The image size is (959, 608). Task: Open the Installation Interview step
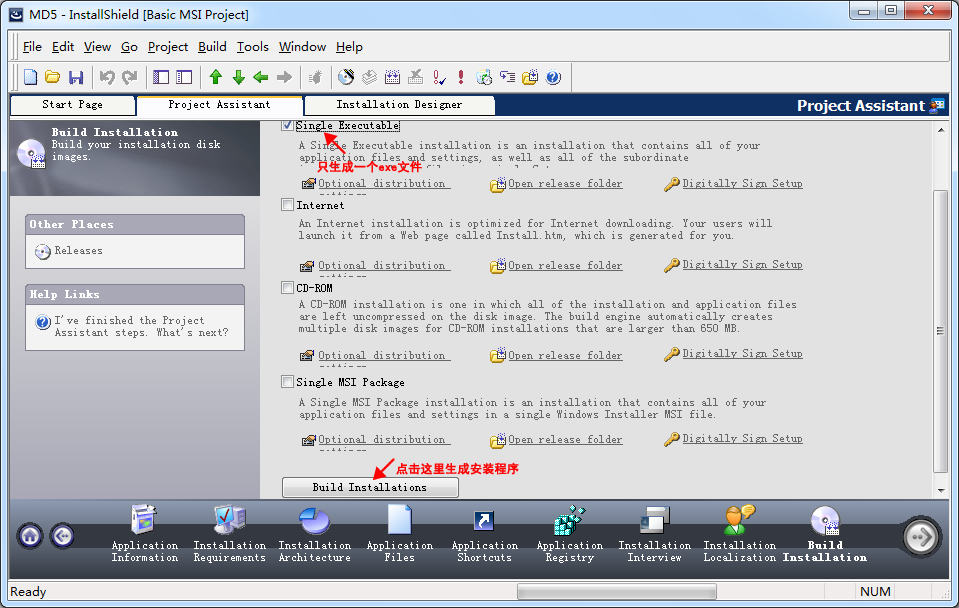(x=654, y=533)
